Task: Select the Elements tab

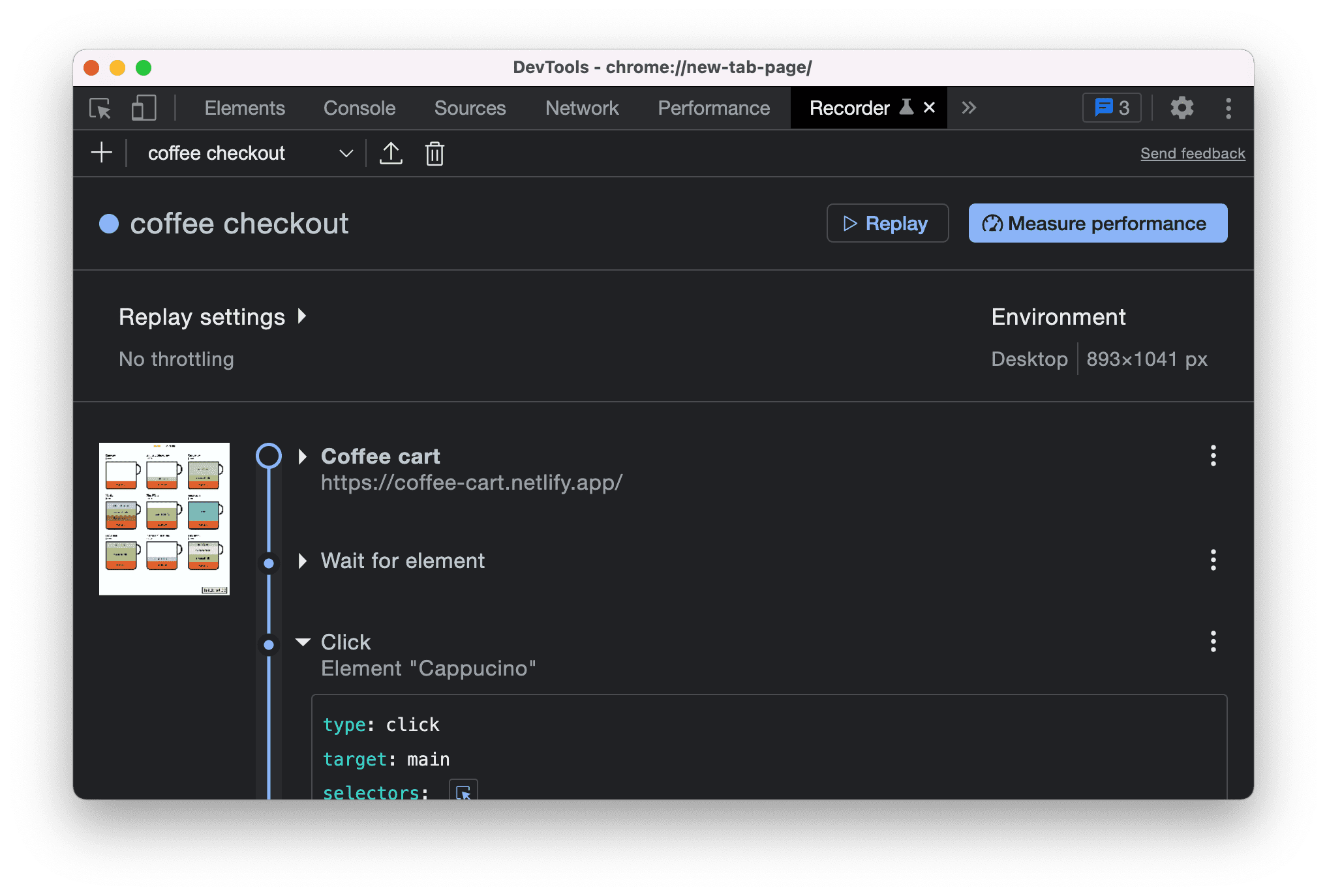Action: (x=243, y=107)
